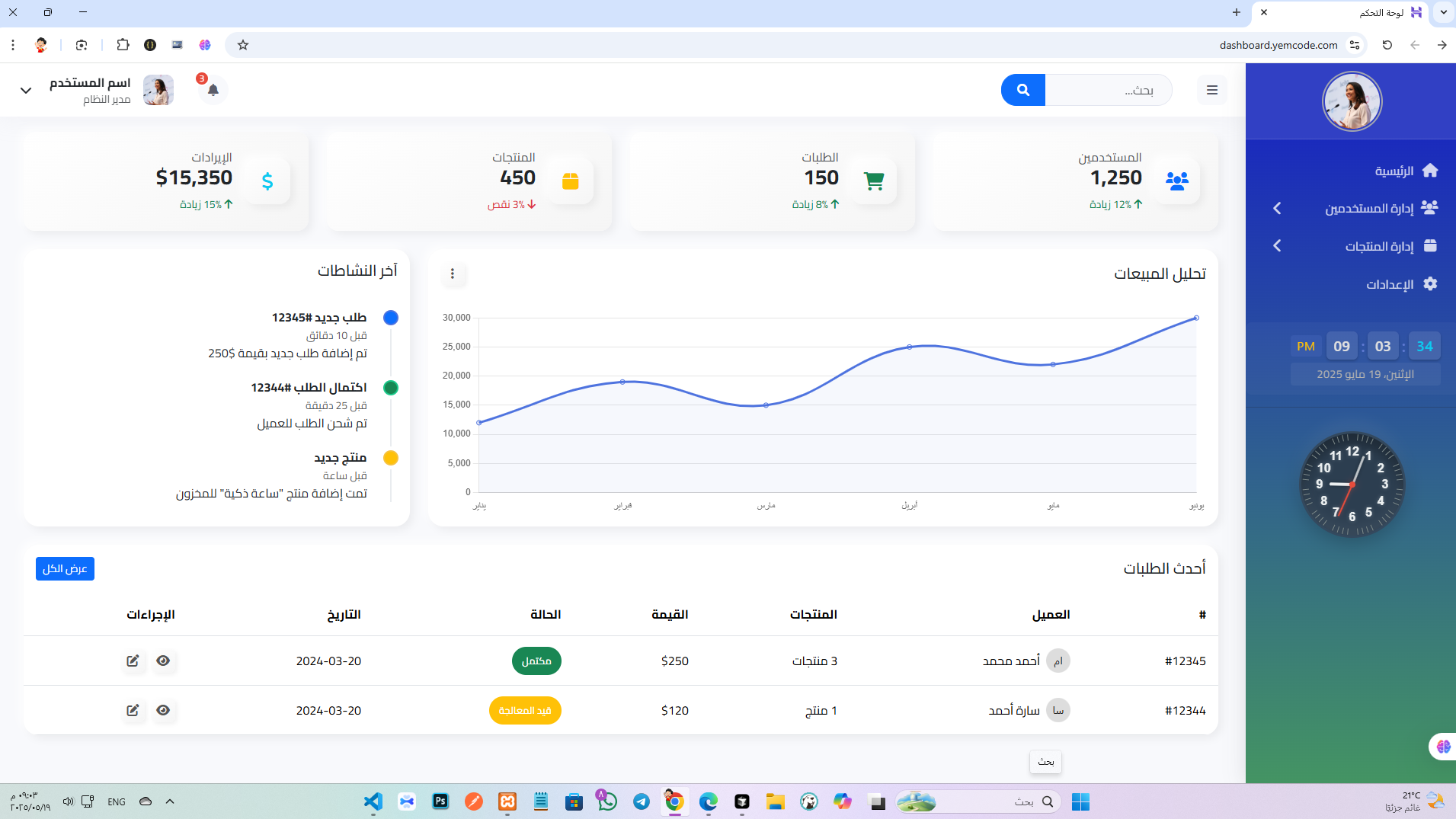Open Visual Studio Code from the taskbar
The width and height of the screenshot is (1456, 819).
coord(373,801)
